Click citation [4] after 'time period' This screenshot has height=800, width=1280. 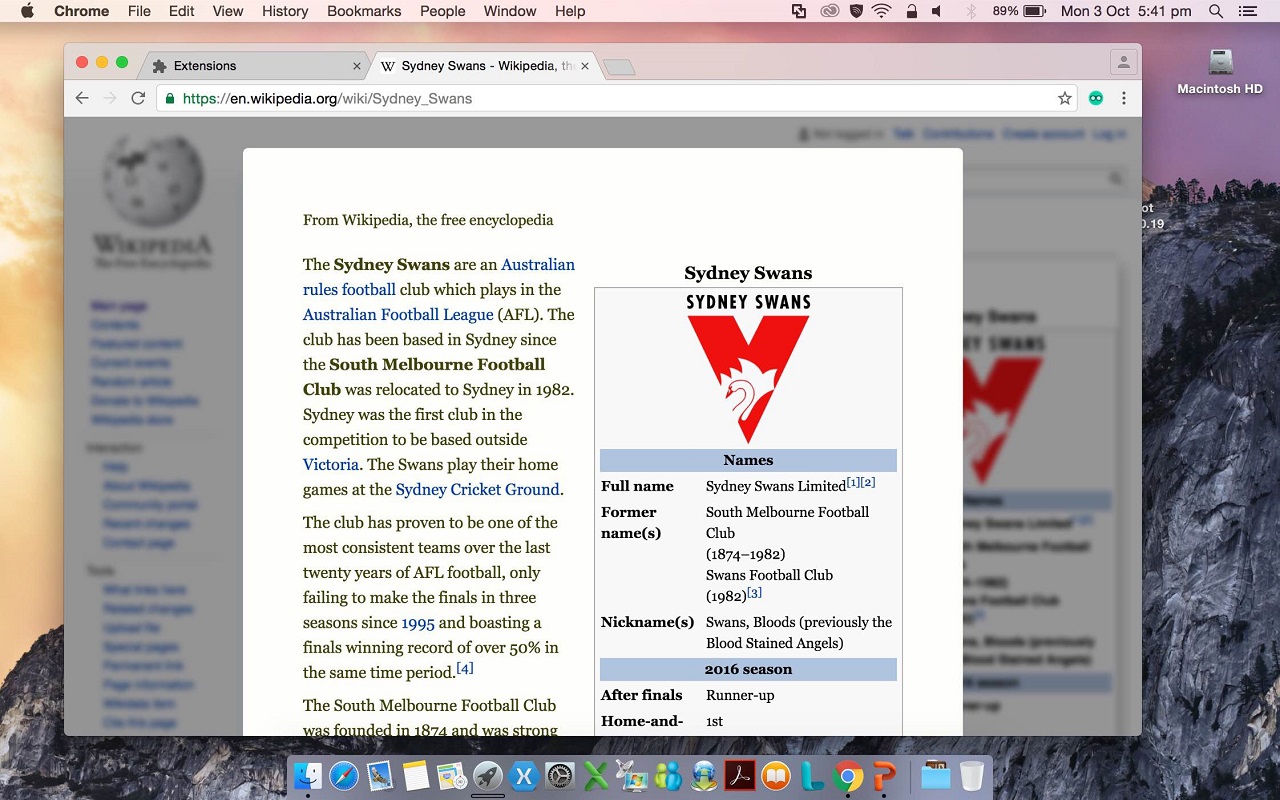465,668
